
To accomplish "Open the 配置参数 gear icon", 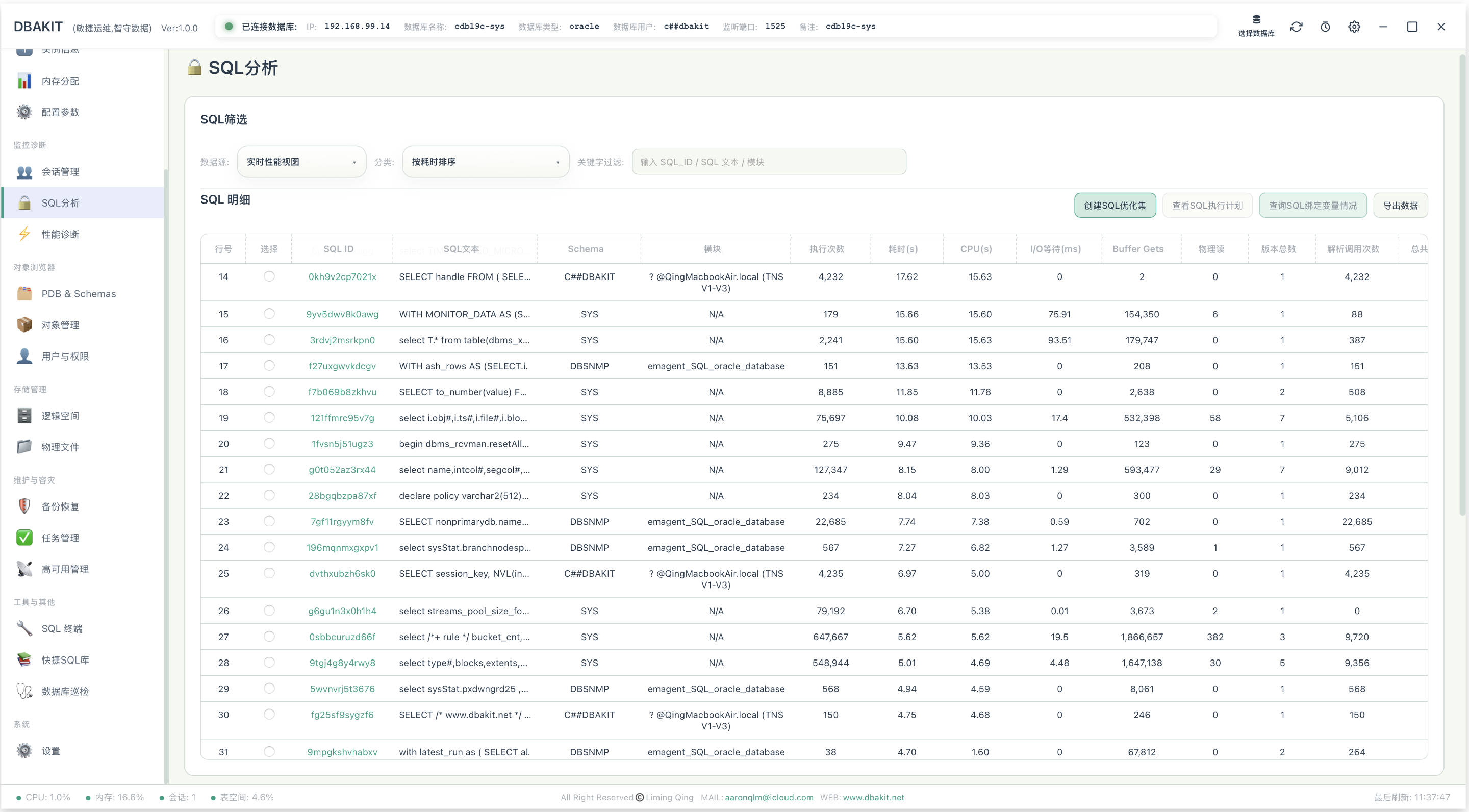I will (x=24, y=112).
